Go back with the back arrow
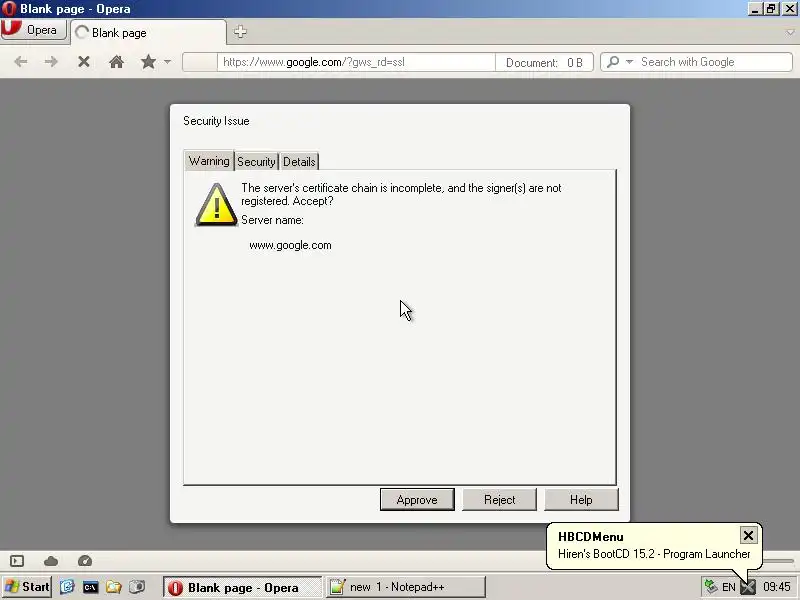Image resolution: width=800 pixels, height=600 pixels. (21, 62)
